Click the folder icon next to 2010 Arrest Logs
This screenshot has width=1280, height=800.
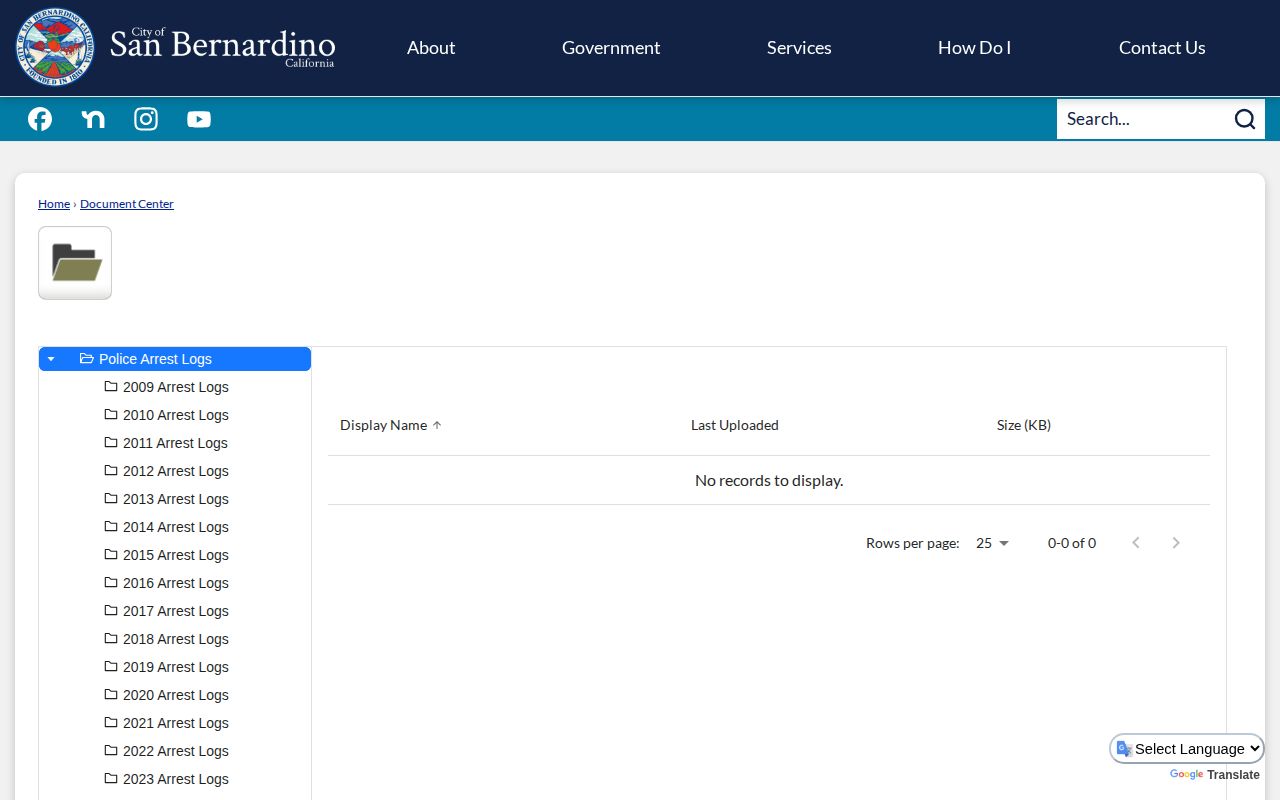click(111, 414)
